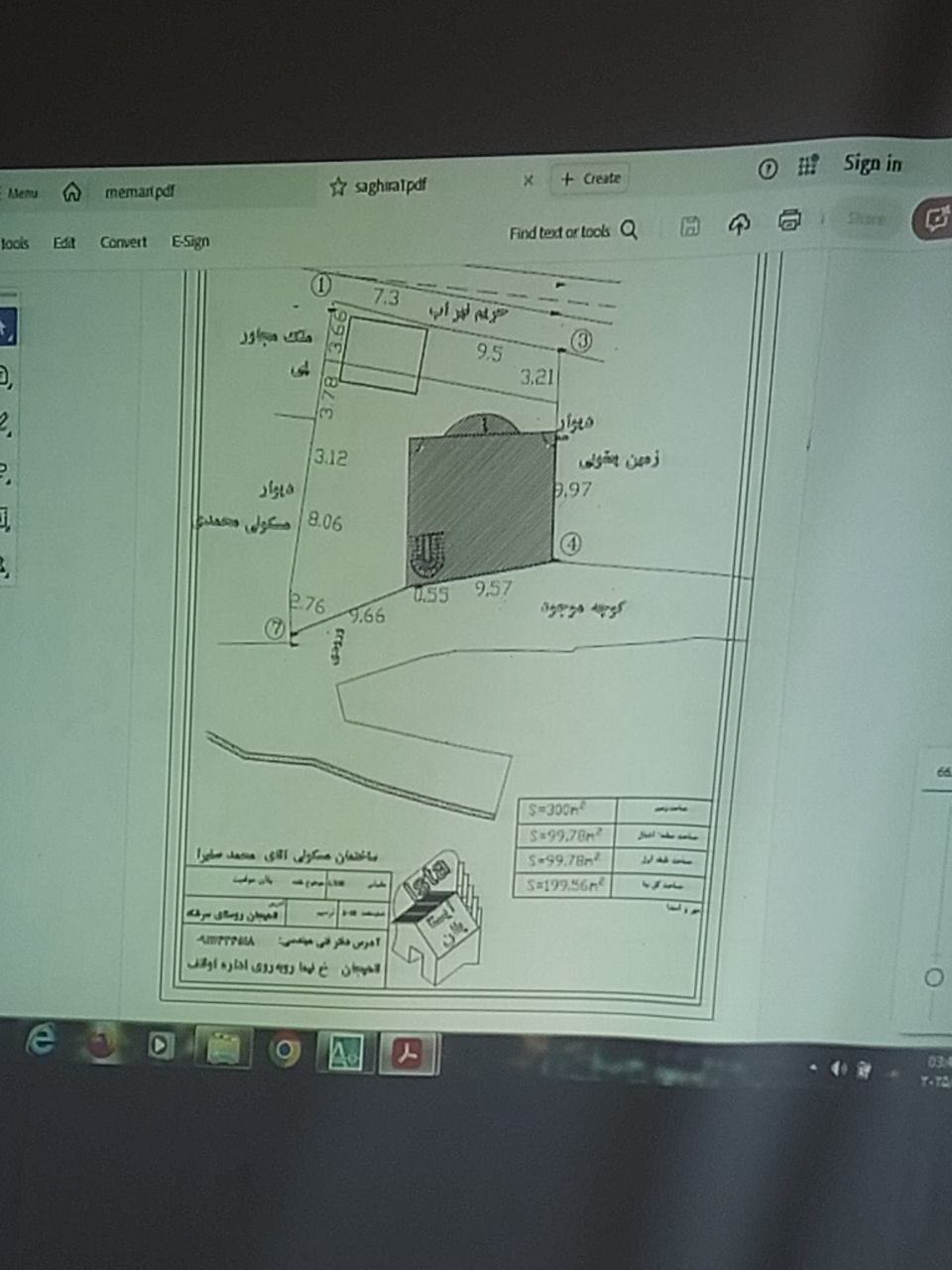Click the 3.12 dimension on the drawing
The height and width of the screenshot is (1270, 952).
tap(330, 457)
